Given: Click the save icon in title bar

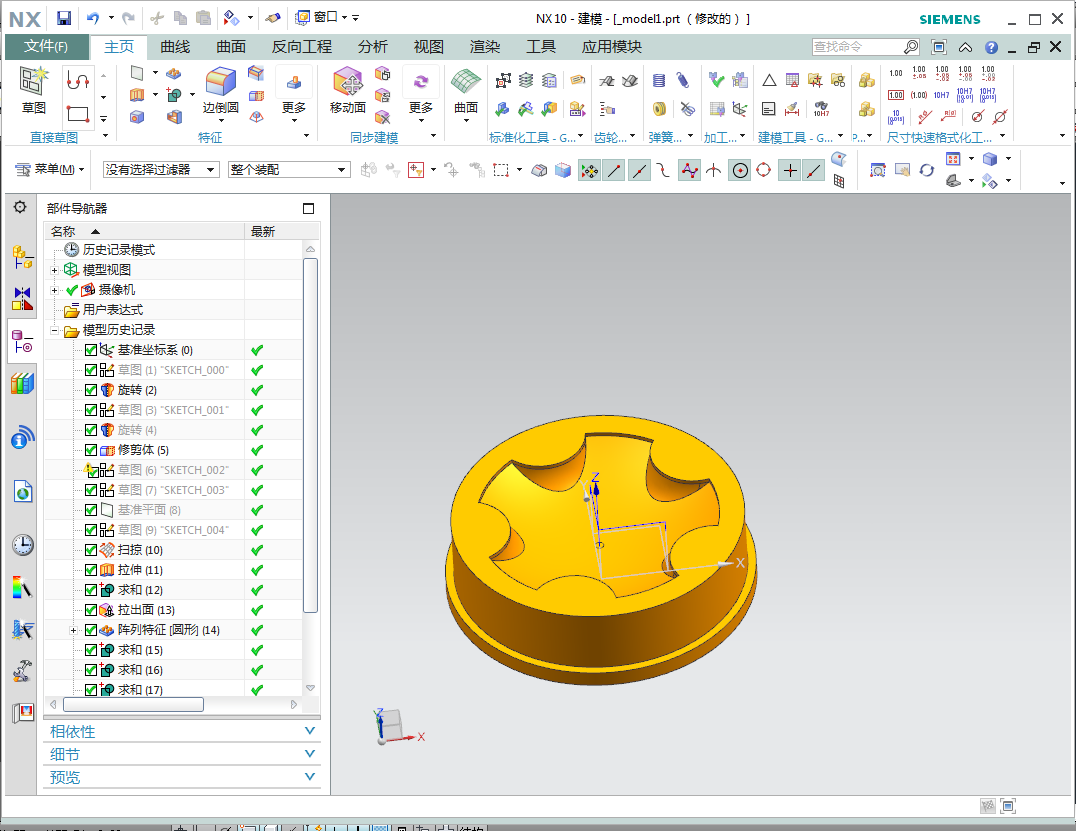Looking at the screenshot, I should tap(64, 18).
